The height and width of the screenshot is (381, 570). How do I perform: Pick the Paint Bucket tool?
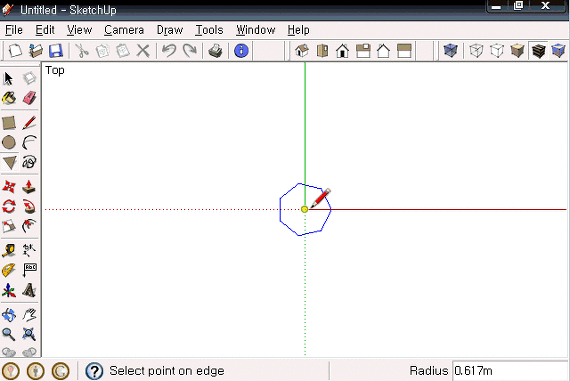click(x=9, y=98)
